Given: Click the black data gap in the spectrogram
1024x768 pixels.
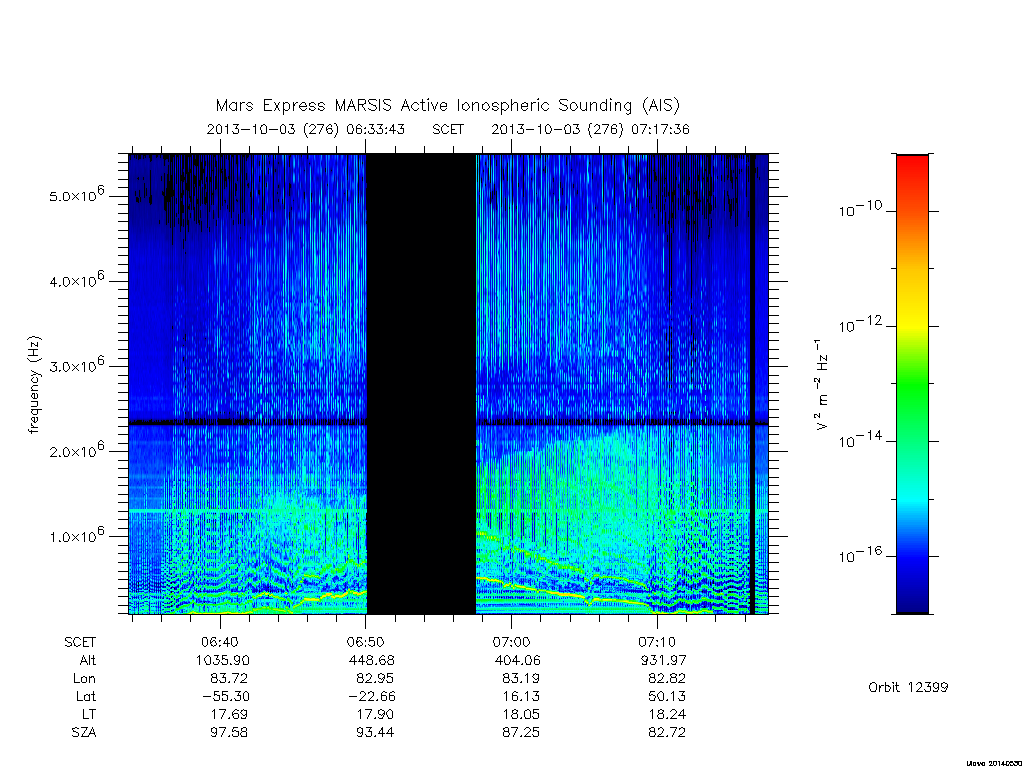Looking at the screenshot, I should (x=421, y=384).
